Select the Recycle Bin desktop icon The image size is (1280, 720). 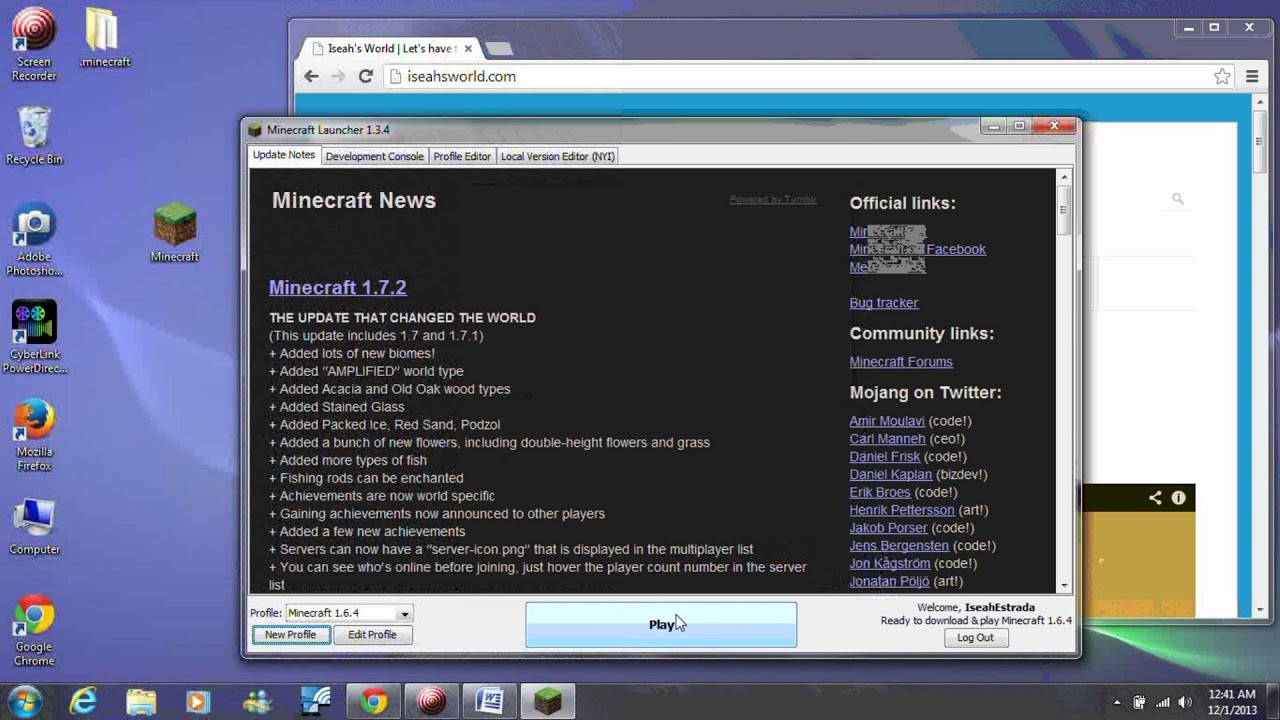point(34,135)
